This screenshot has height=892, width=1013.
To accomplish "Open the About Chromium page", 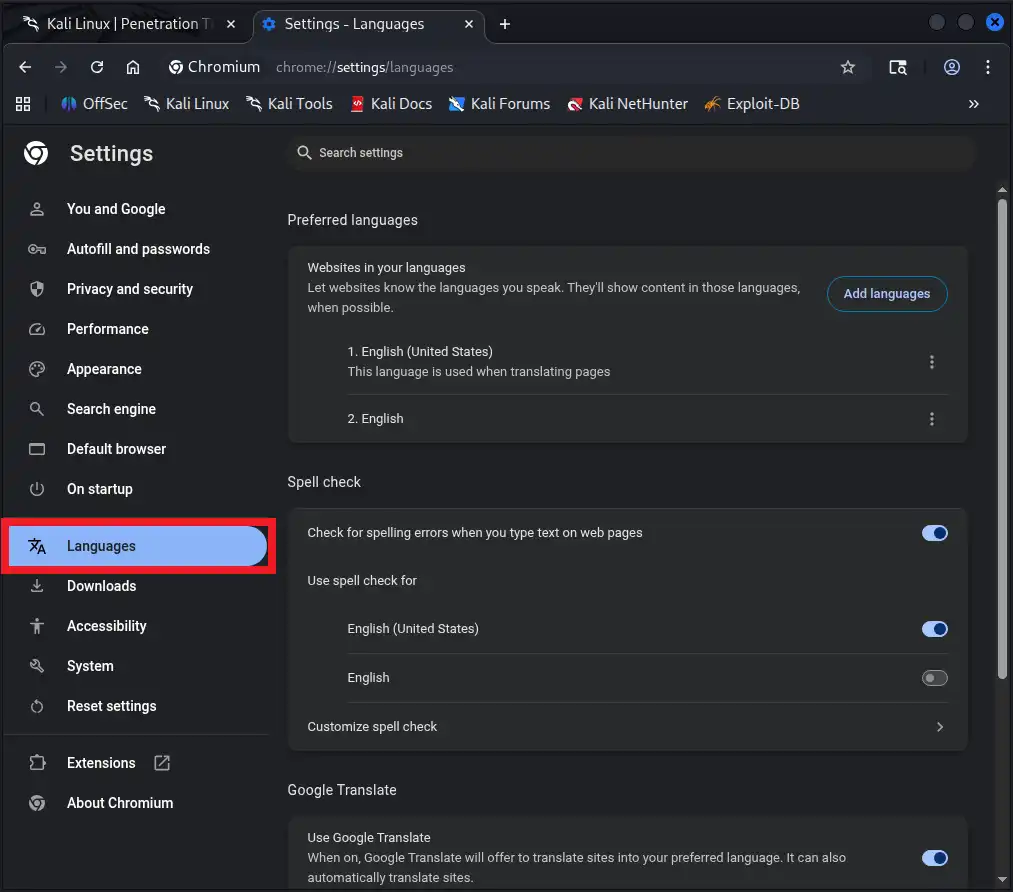I will pyautogui.click(x=119, y=803).
